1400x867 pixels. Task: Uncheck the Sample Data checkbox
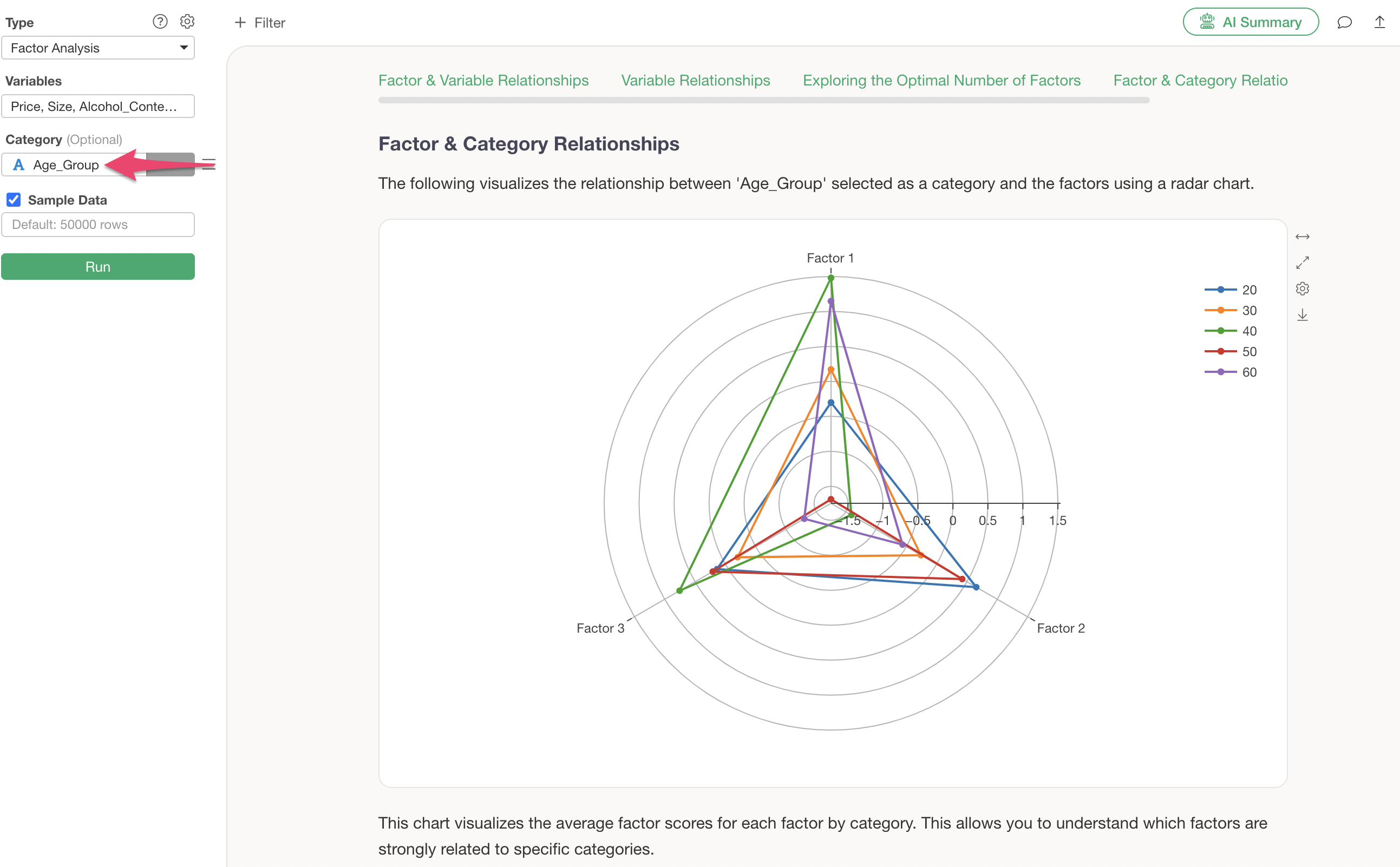coord(14,200)
